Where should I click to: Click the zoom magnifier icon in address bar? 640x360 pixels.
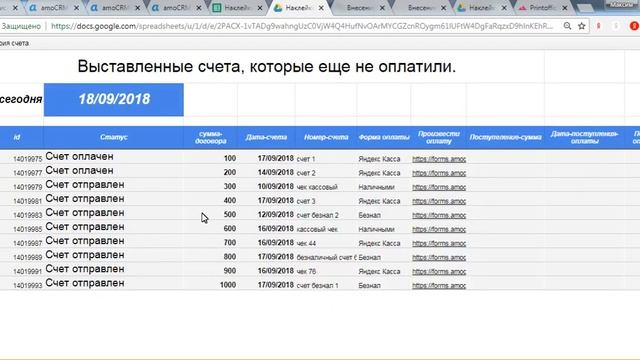tap(567, 26)
